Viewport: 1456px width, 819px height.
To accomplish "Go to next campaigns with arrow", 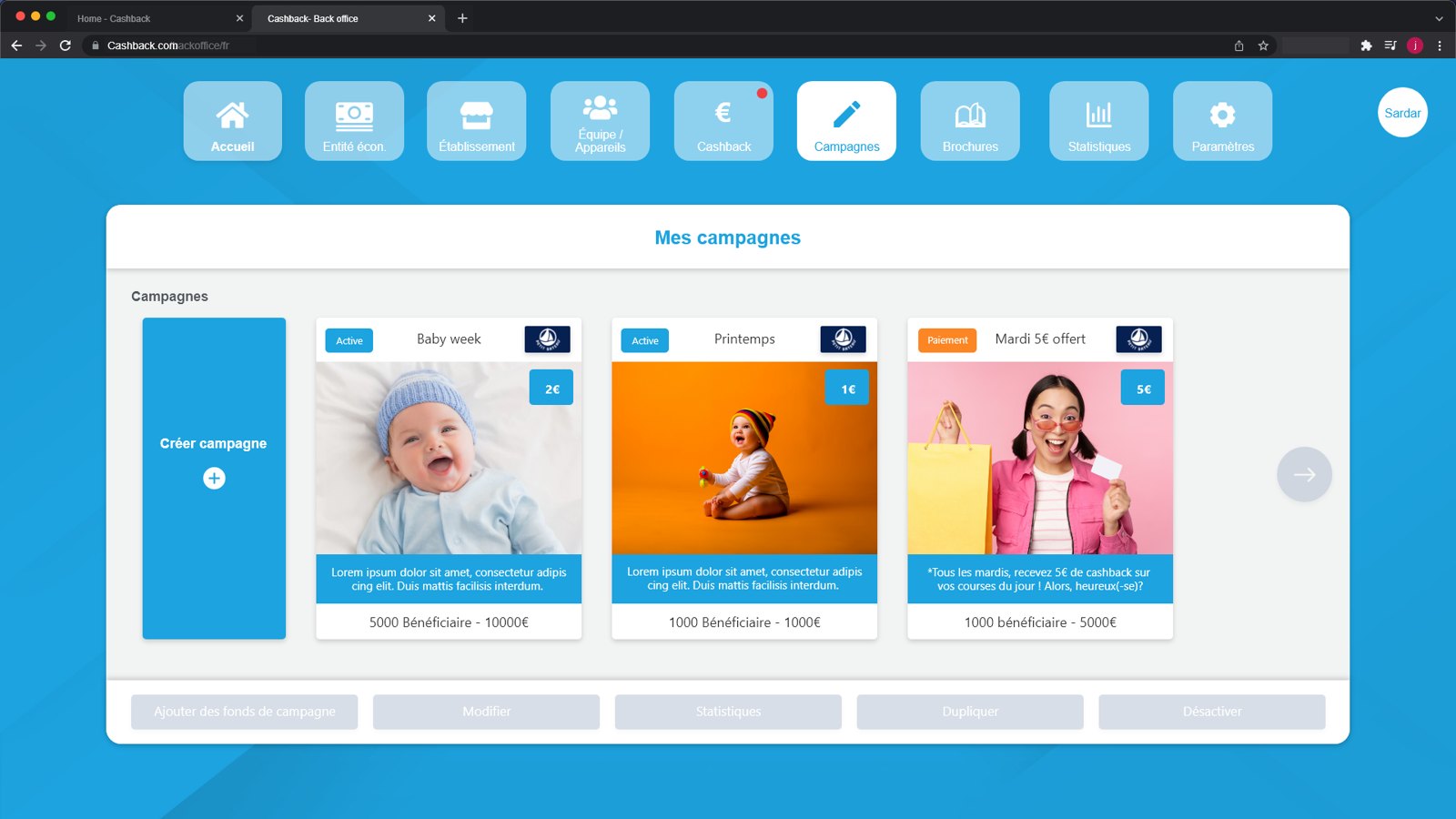I will point(1304,474).
